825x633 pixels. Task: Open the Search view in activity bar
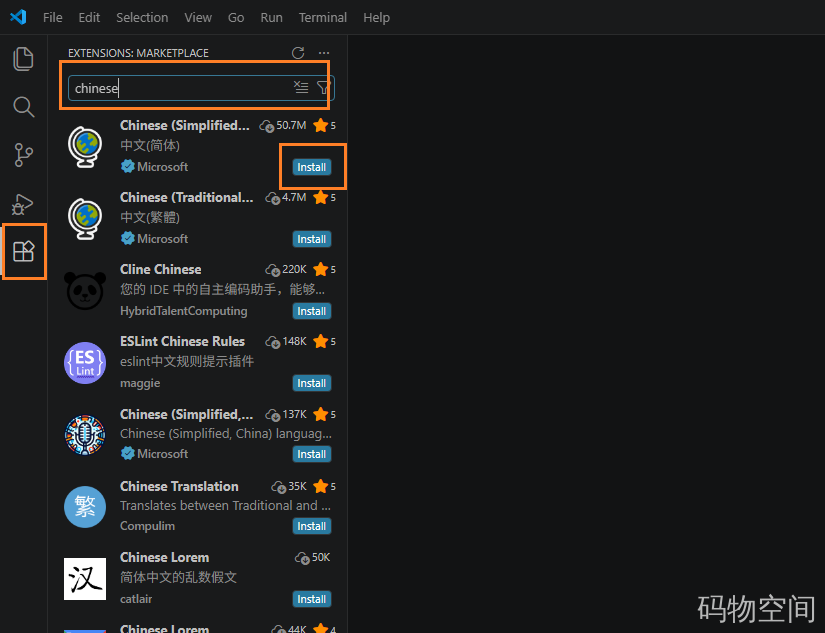23,107
